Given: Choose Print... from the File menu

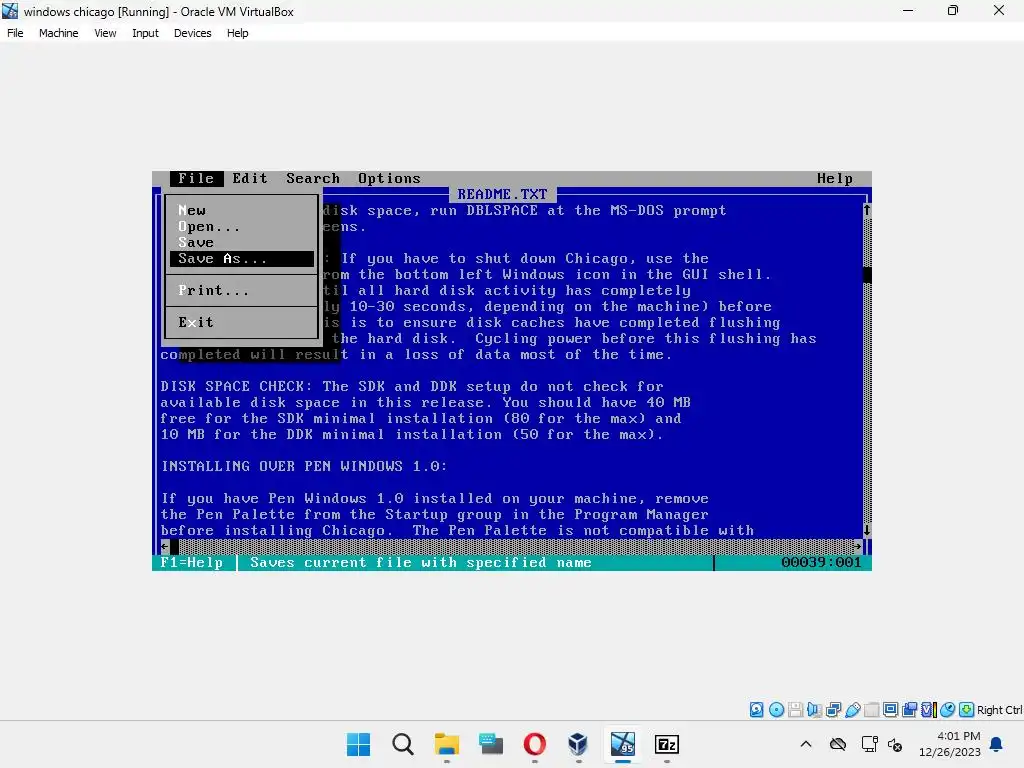Looking at the screenshot, I should tap(242, 291).
